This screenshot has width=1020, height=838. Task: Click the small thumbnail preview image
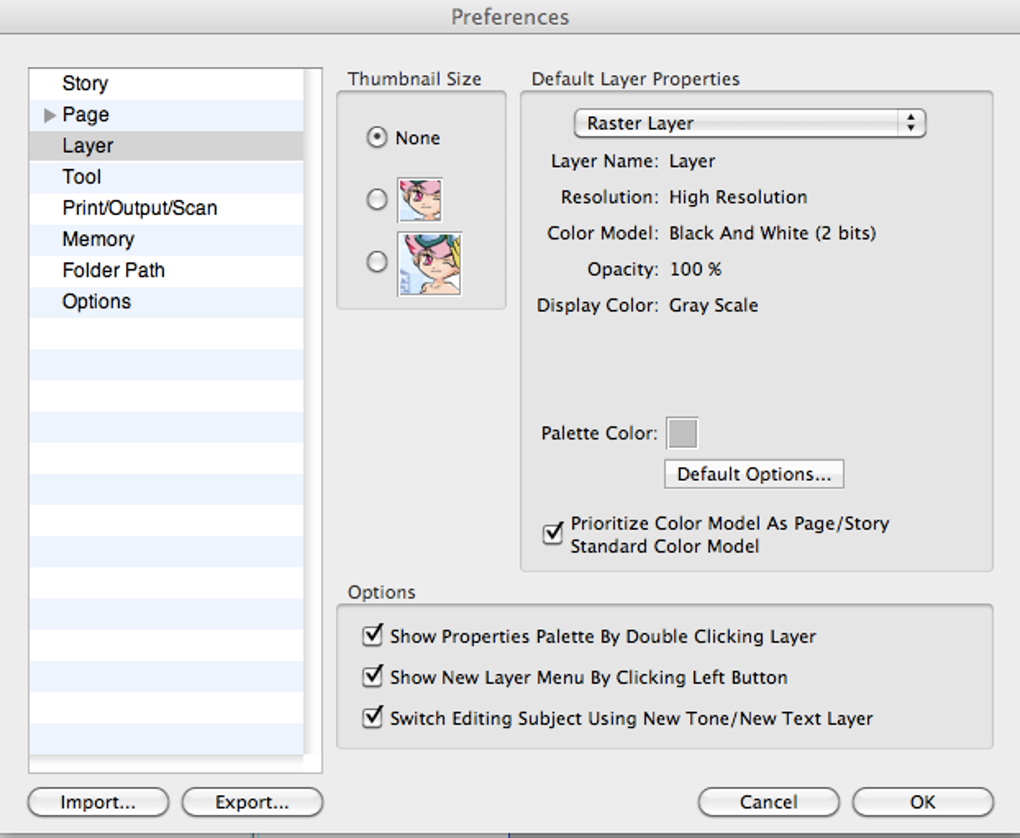(420, 200)
